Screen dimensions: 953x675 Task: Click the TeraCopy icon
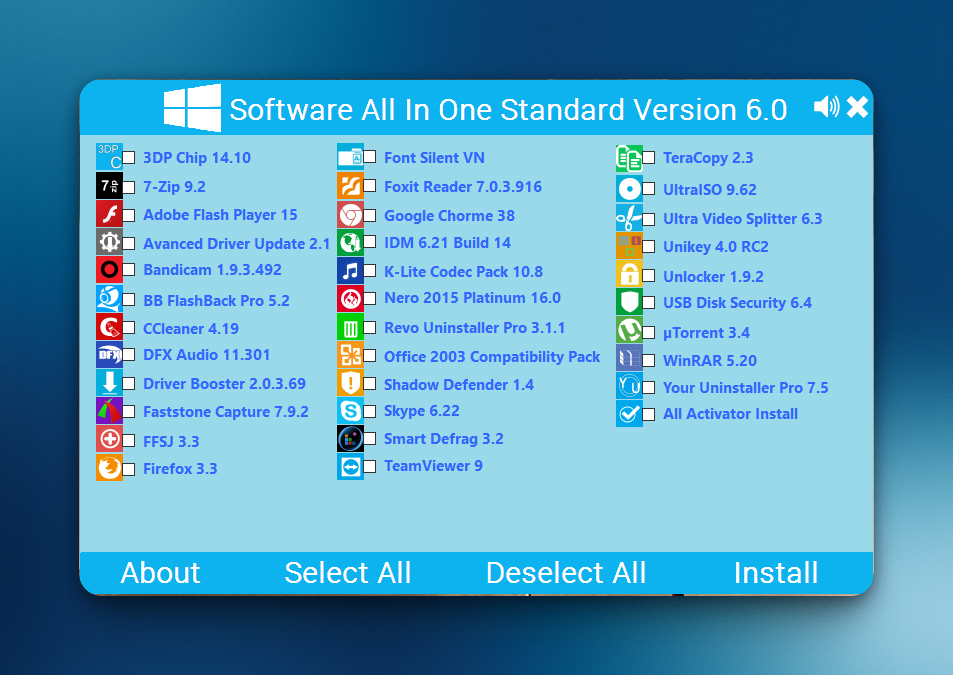(629, 158)
